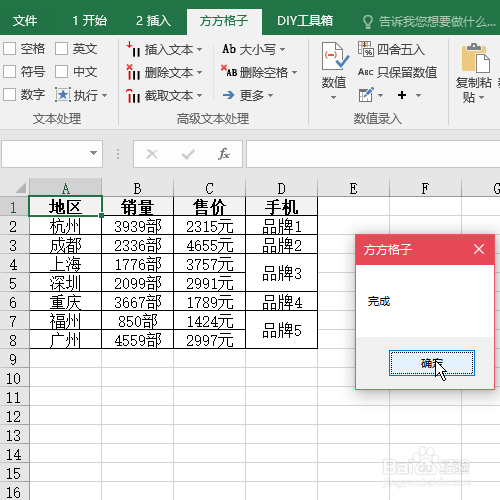Switch to the 插入 tab

153,21
